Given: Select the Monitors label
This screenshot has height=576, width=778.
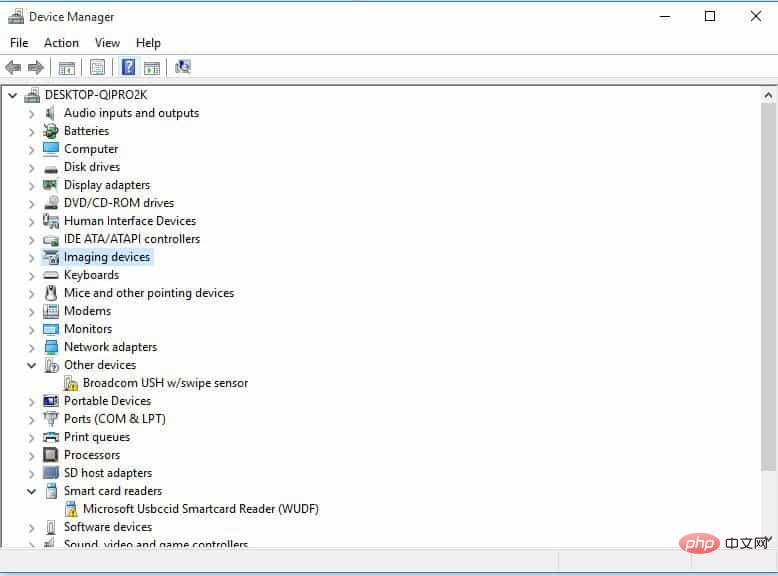Looking at the screenshot, I should click(88, 328).
